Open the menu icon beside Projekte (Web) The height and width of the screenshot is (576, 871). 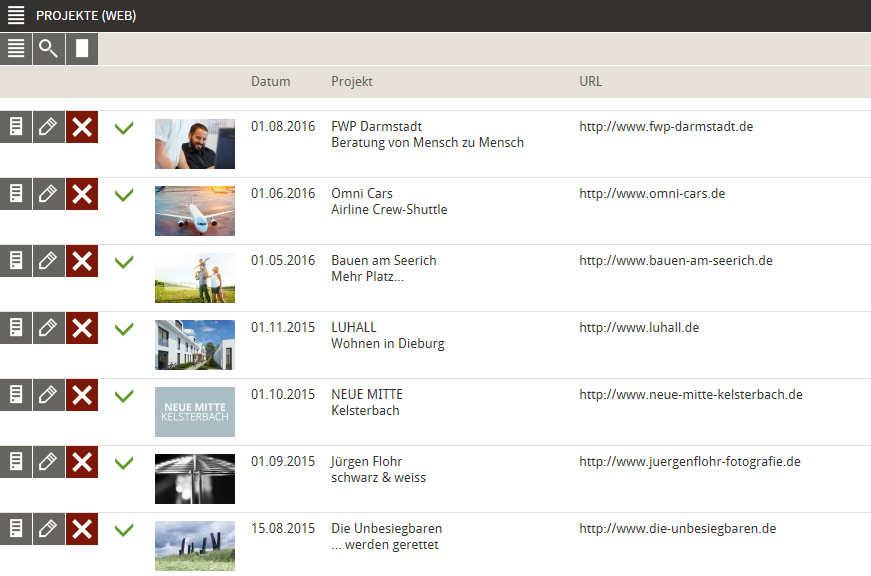[x=16, y=15]
